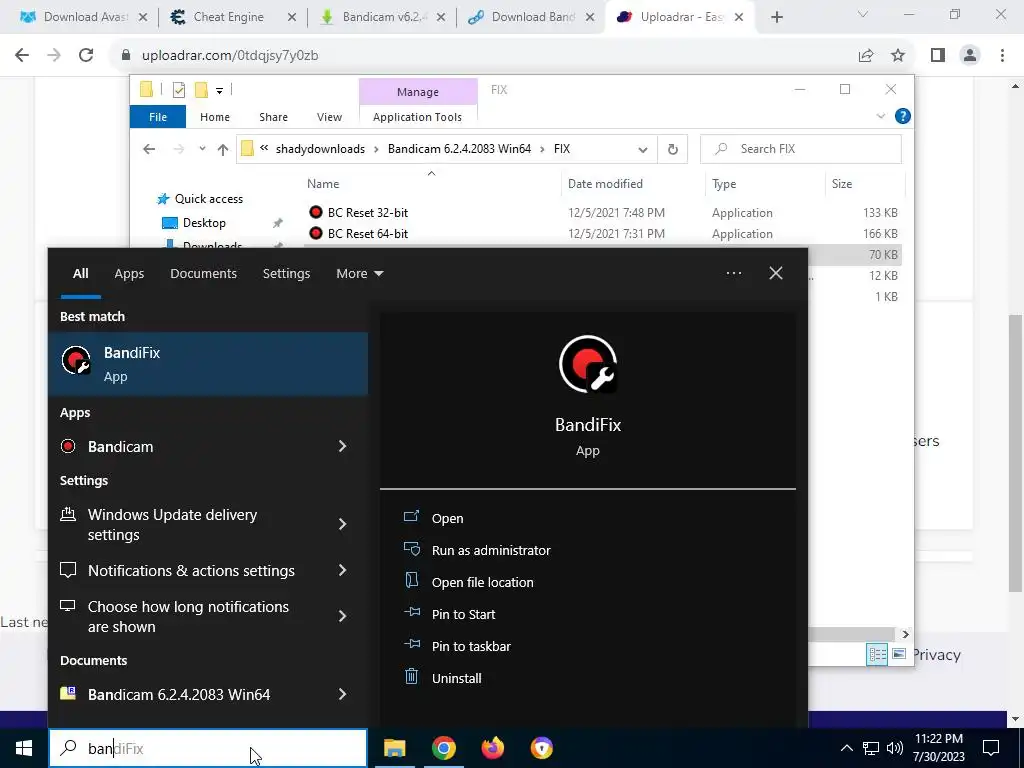This screenshot has width=1024, height=768.
Task: Switch Explorer to large icons view
Action: coord(899,654)
